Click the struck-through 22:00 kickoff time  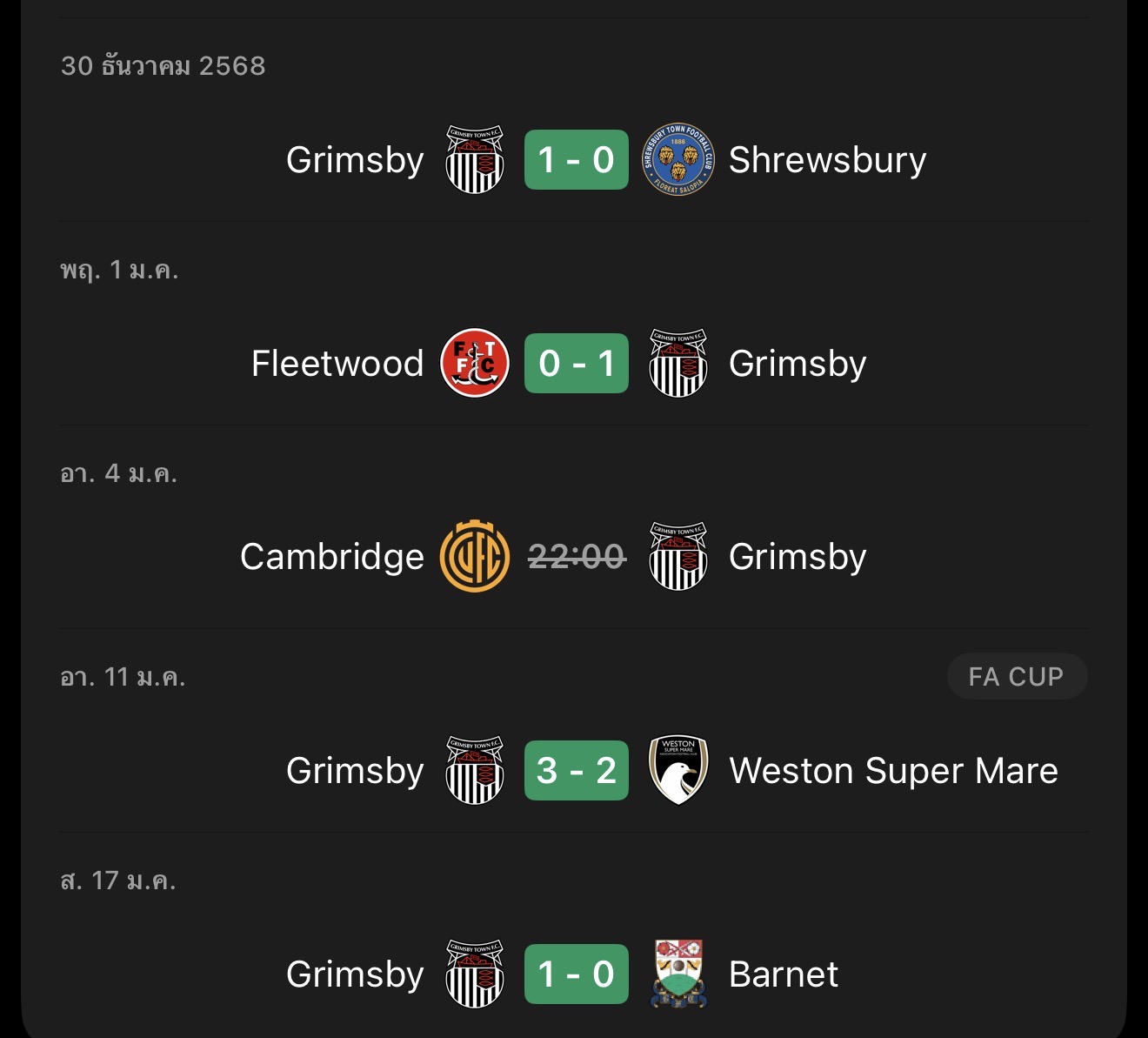click(x=577, y=556)
